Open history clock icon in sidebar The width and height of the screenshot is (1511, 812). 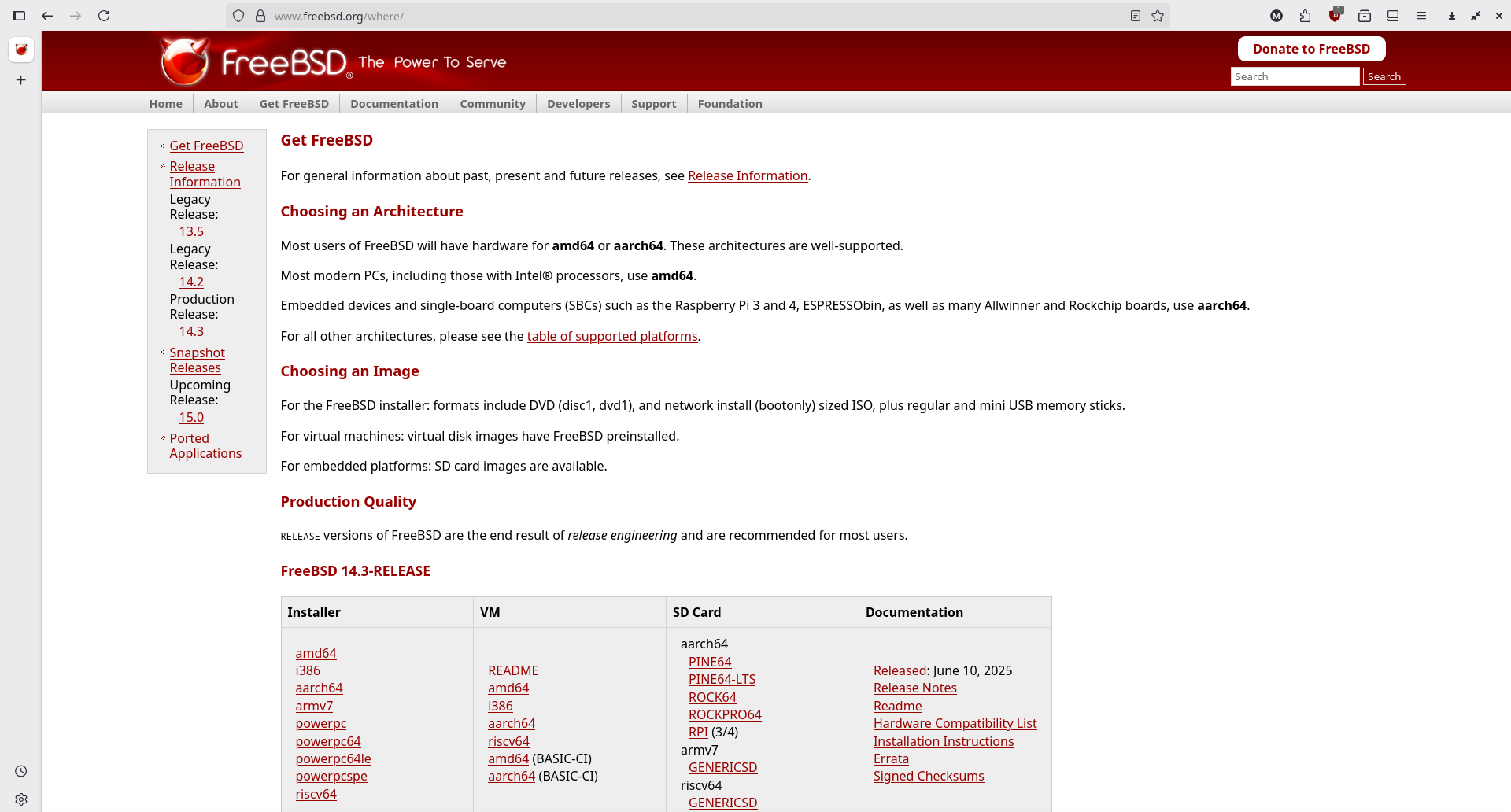(x=21, y=771)
